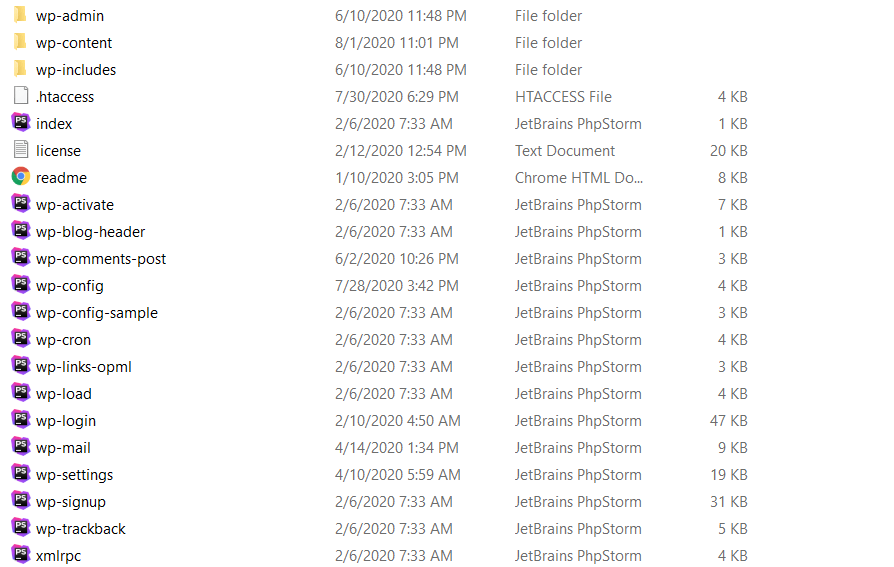
Task: Click the date 4/14/2020 1:34 PM
Action: [x=397, y=448]
